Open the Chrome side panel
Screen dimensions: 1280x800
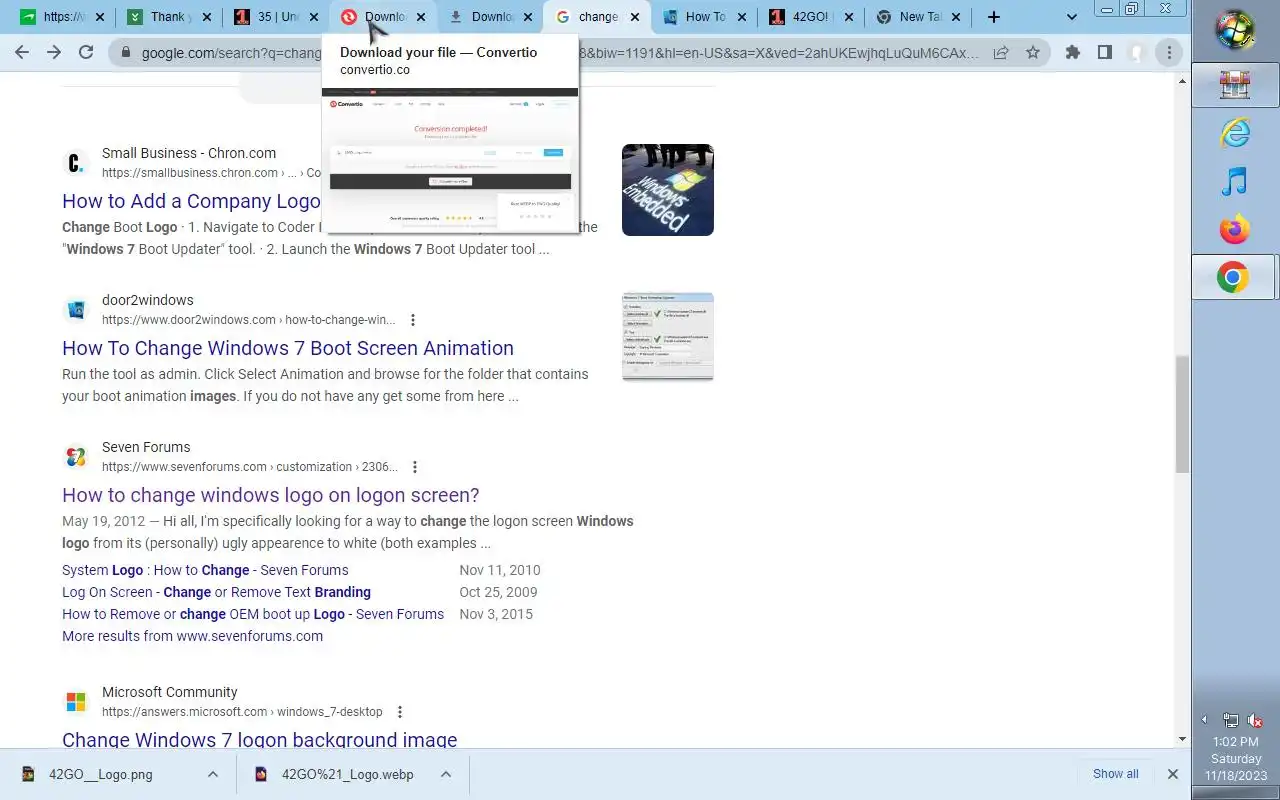[1104, 53]
